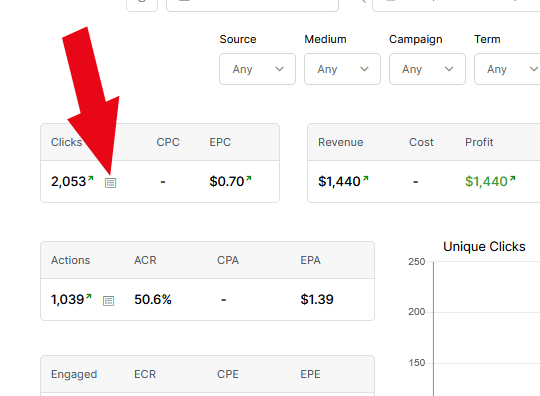The width and height of the screenshot is (540, 396).
Task: Click green trend arrow next to 2,053 clicks
Action: (91, 178)
